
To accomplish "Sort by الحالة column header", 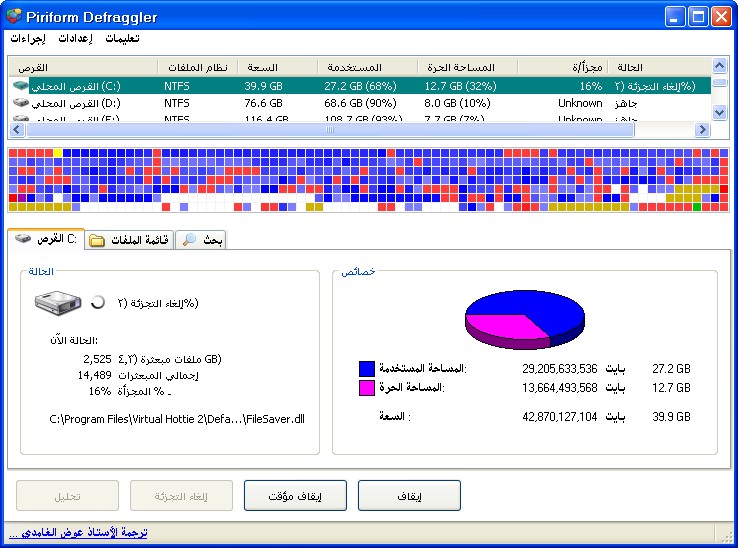I will coord(659,67).
